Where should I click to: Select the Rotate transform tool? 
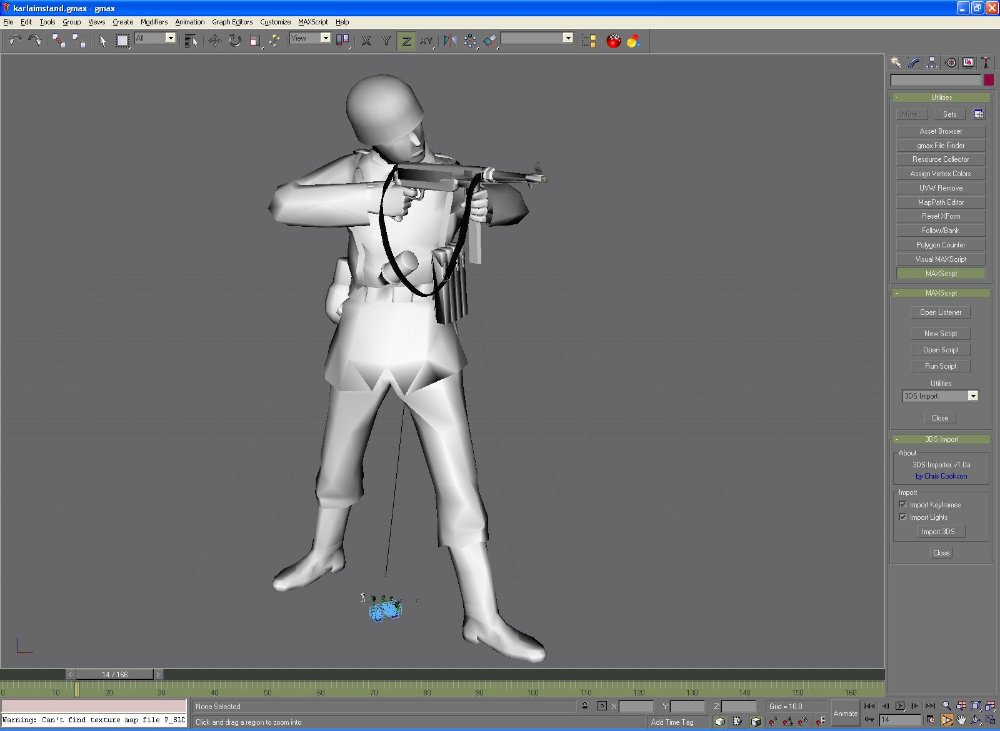[x=234, y=40]
